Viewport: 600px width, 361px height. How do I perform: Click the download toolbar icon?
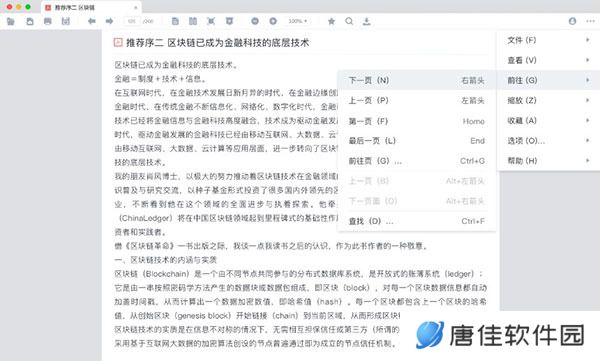(x=367, y=21)
